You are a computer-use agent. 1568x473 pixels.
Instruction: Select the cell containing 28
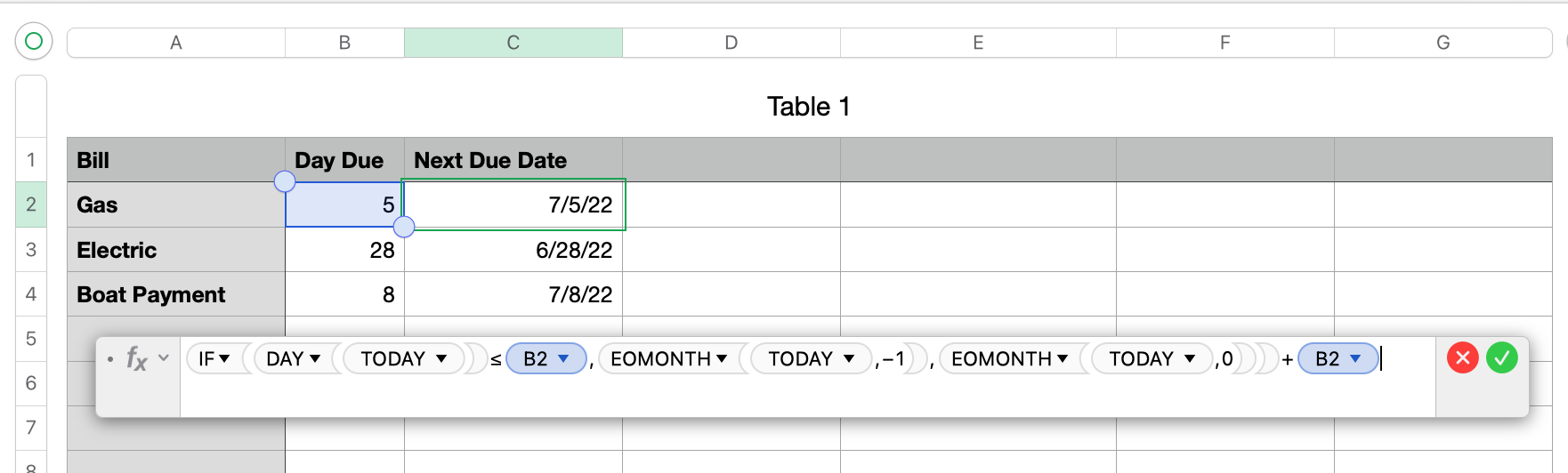344,250
